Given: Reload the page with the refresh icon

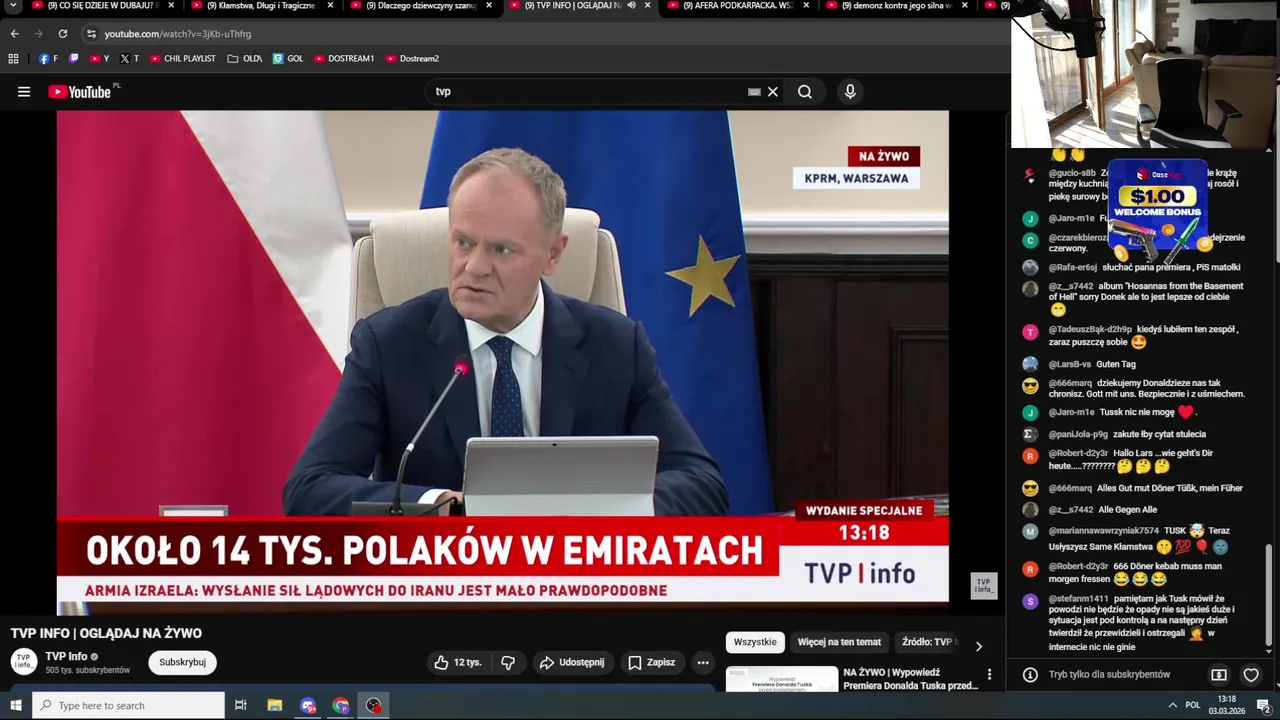Looking at the screenshot, I should (62, 34).
